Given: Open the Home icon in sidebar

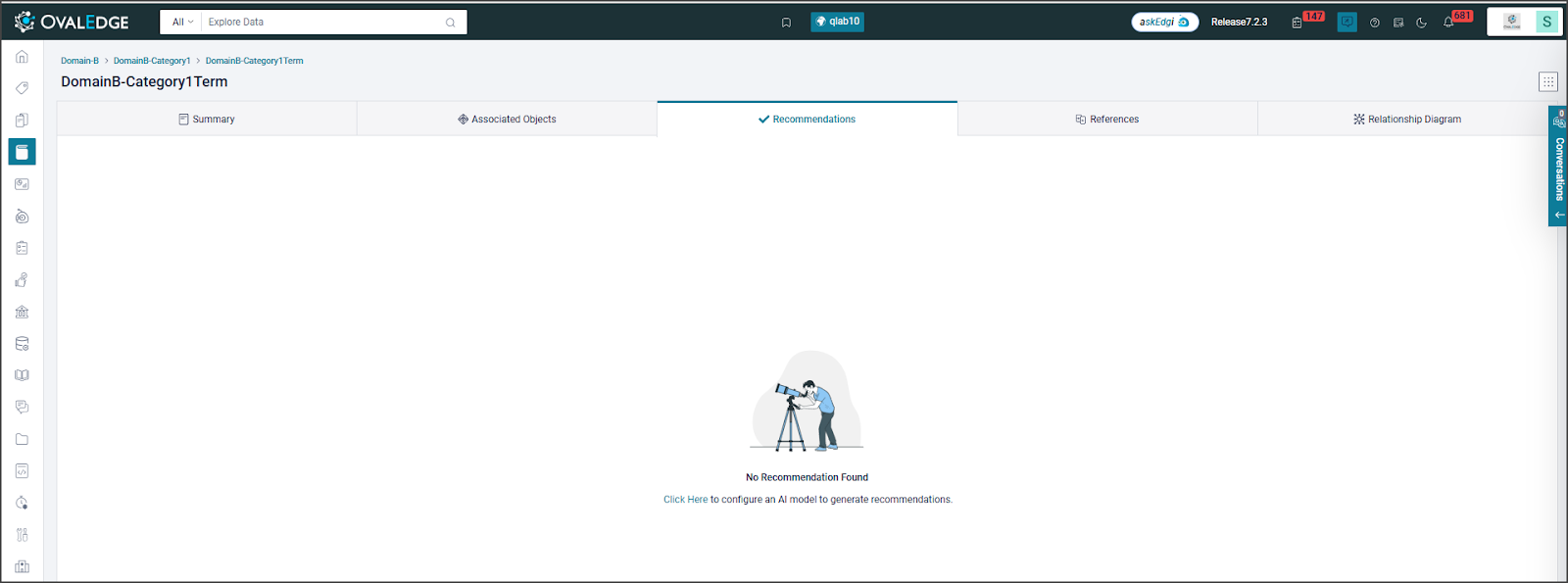Looking at the screenshot, I should pos(22,57).
